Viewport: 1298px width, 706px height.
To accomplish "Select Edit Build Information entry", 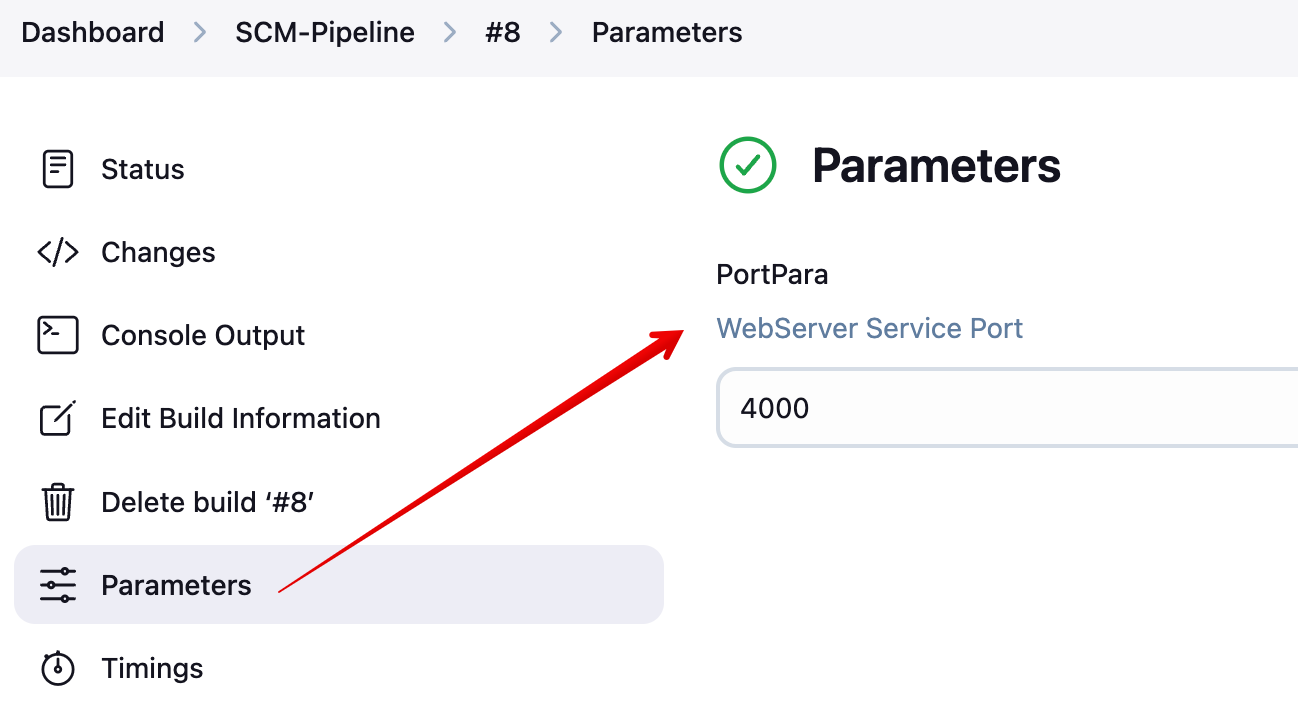I will 241,419.
